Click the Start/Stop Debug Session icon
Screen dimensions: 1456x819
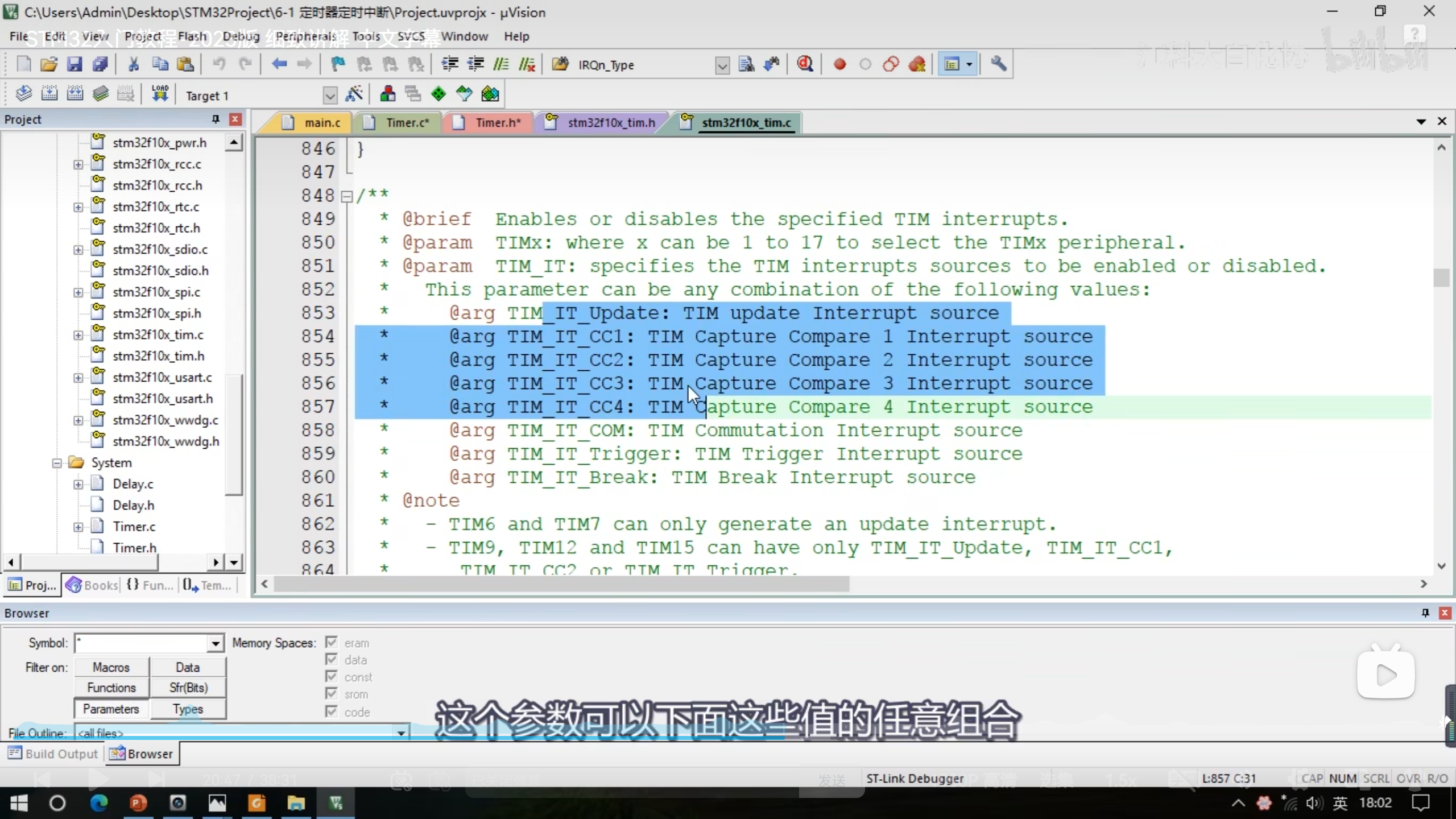click(x=805, y=64)
